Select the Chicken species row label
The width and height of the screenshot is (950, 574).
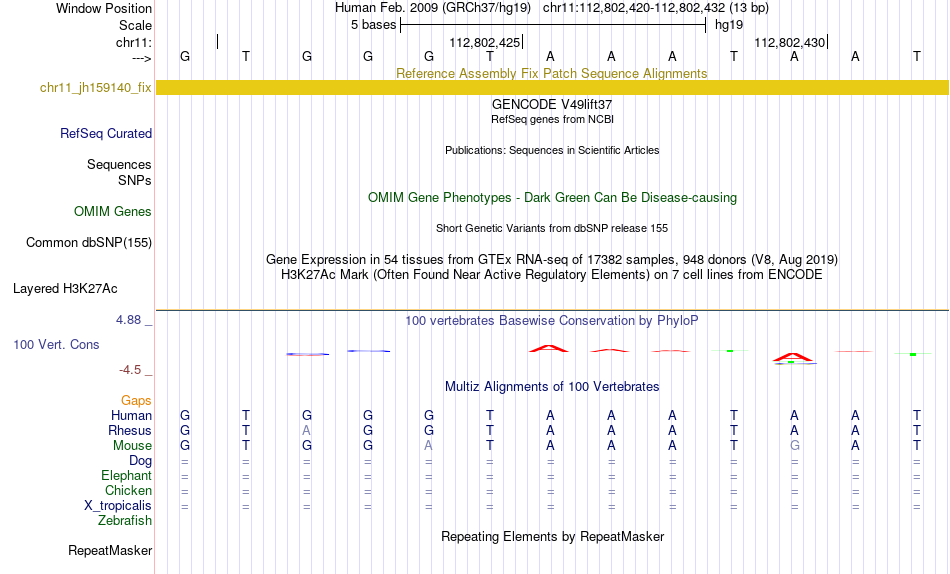pos(128,490)
